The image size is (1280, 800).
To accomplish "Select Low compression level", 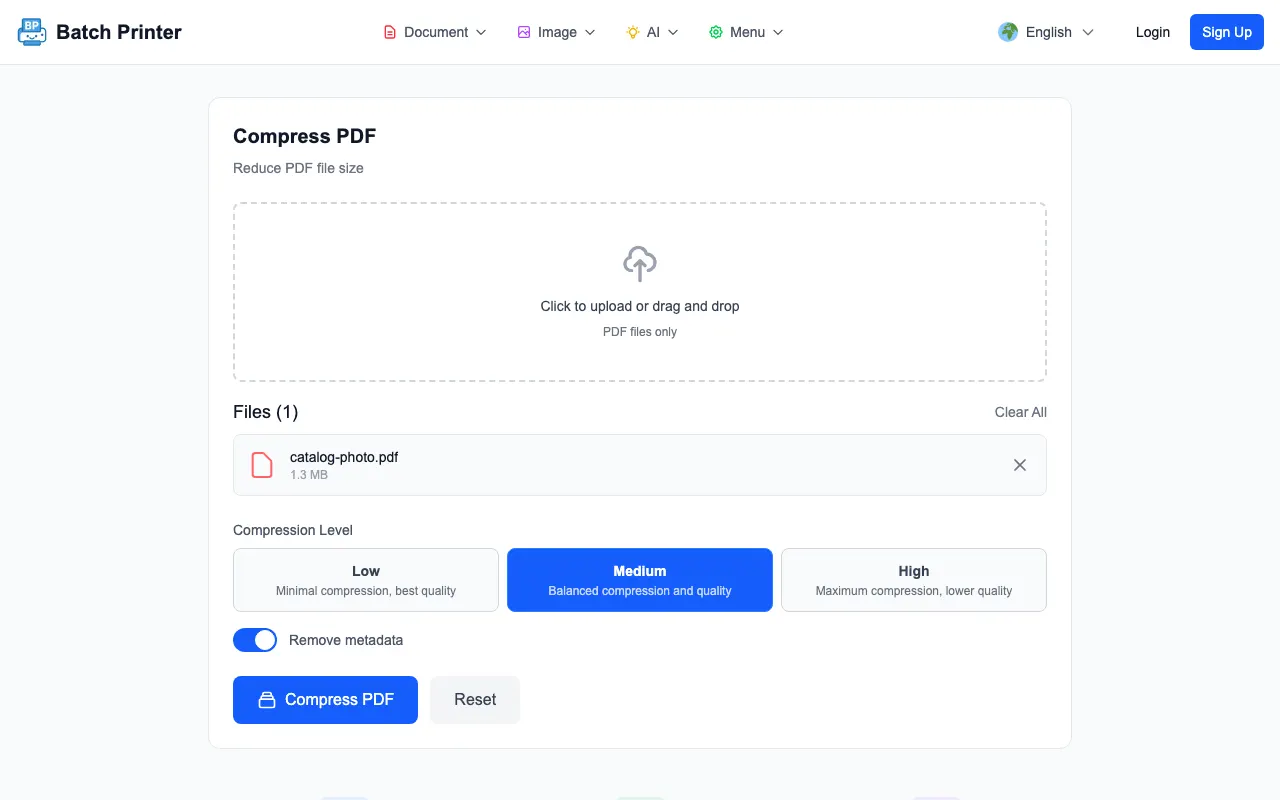I will (366, 580).
